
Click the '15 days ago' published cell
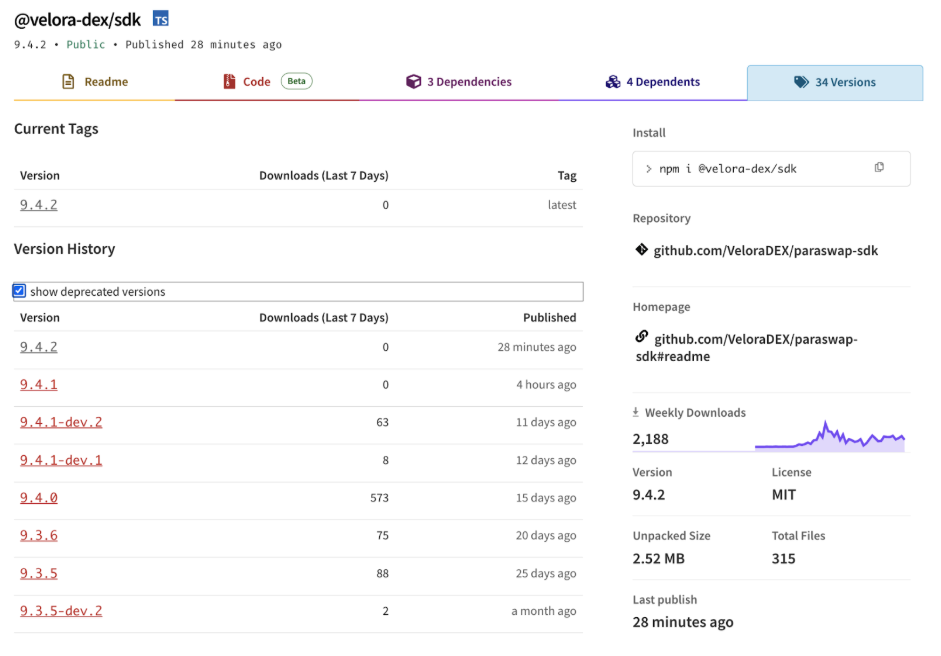546,498
